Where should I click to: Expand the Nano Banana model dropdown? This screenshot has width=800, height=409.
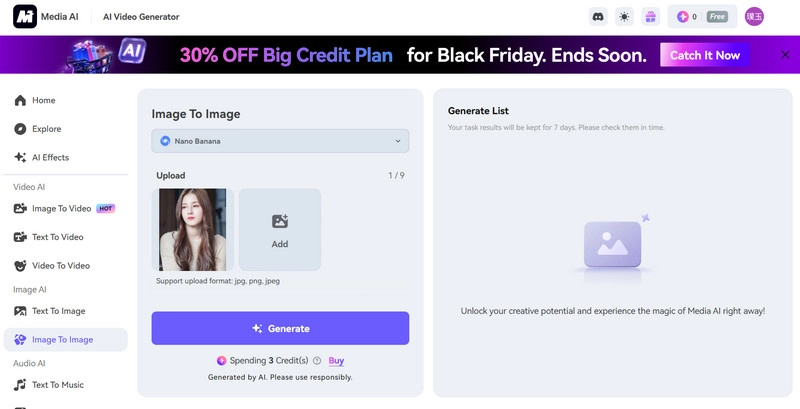tap(280, 141)
